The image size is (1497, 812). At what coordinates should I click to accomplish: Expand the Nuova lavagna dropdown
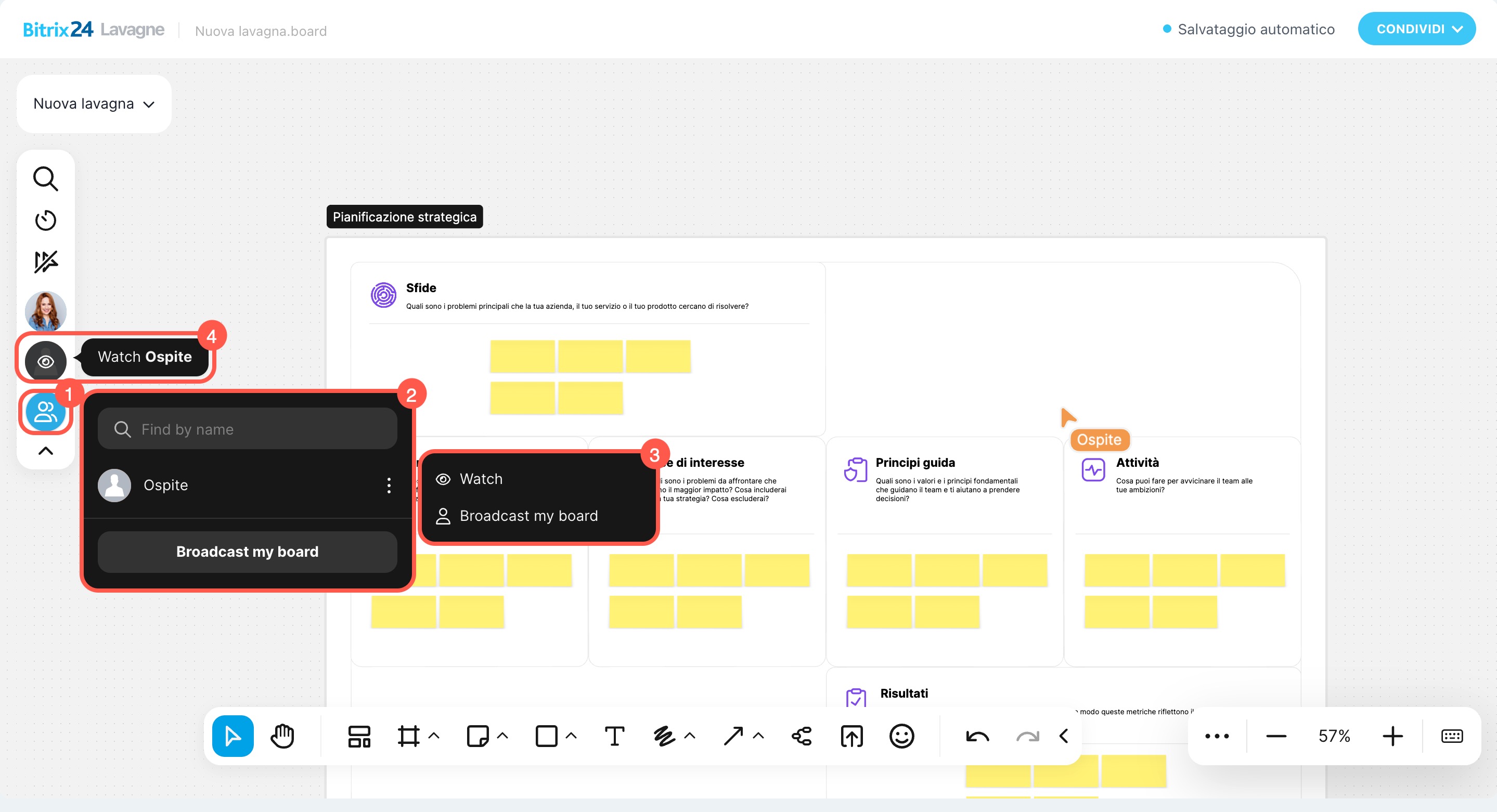94,104
